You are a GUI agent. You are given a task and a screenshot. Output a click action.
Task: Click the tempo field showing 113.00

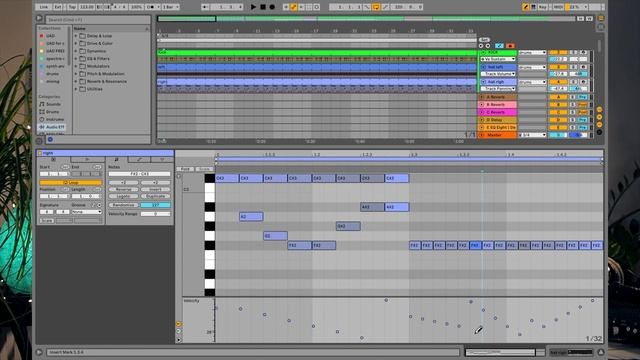click(87, 7)
